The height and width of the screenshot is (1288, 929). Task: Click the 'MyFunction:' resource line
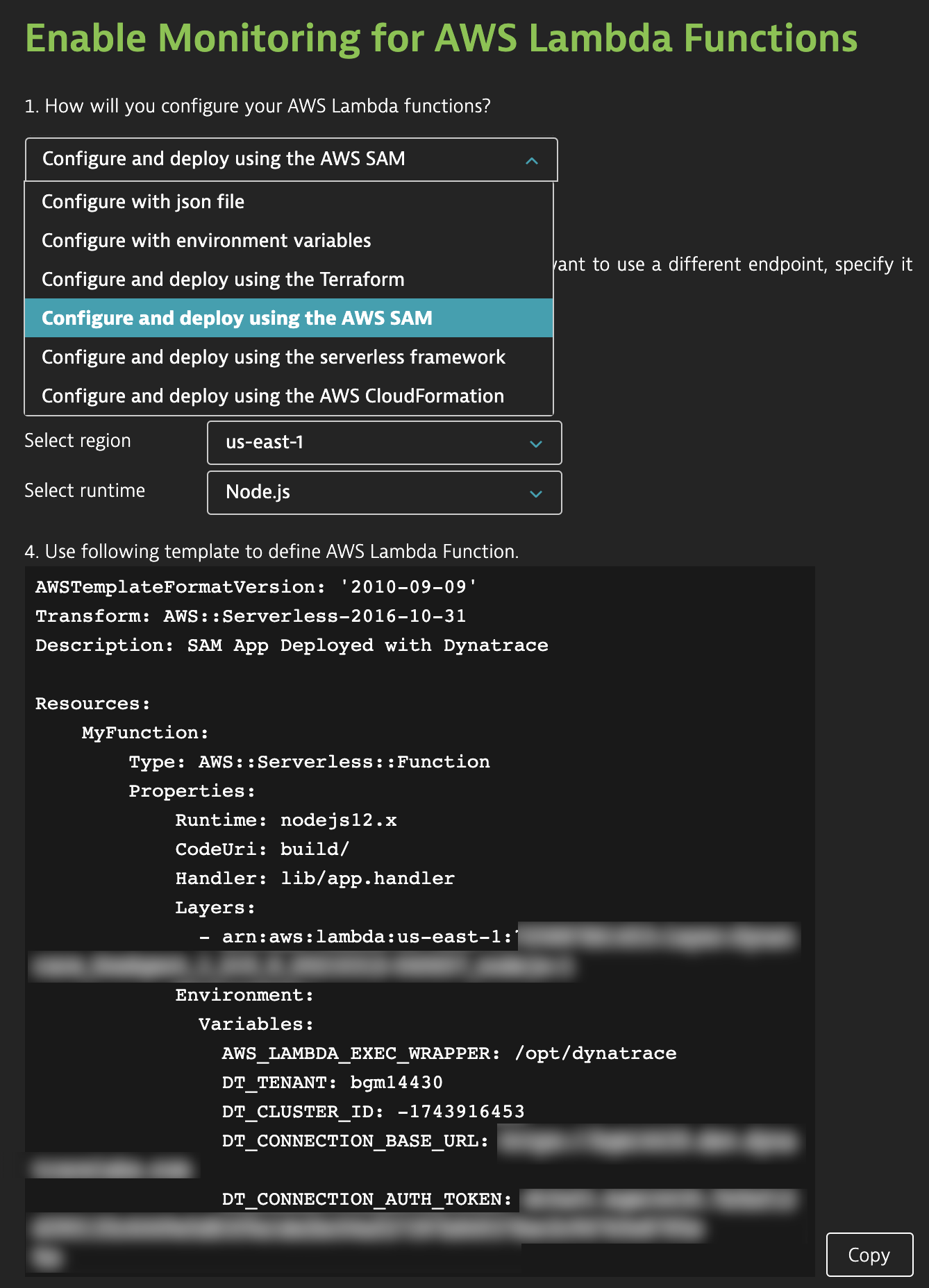coord(145,733)
